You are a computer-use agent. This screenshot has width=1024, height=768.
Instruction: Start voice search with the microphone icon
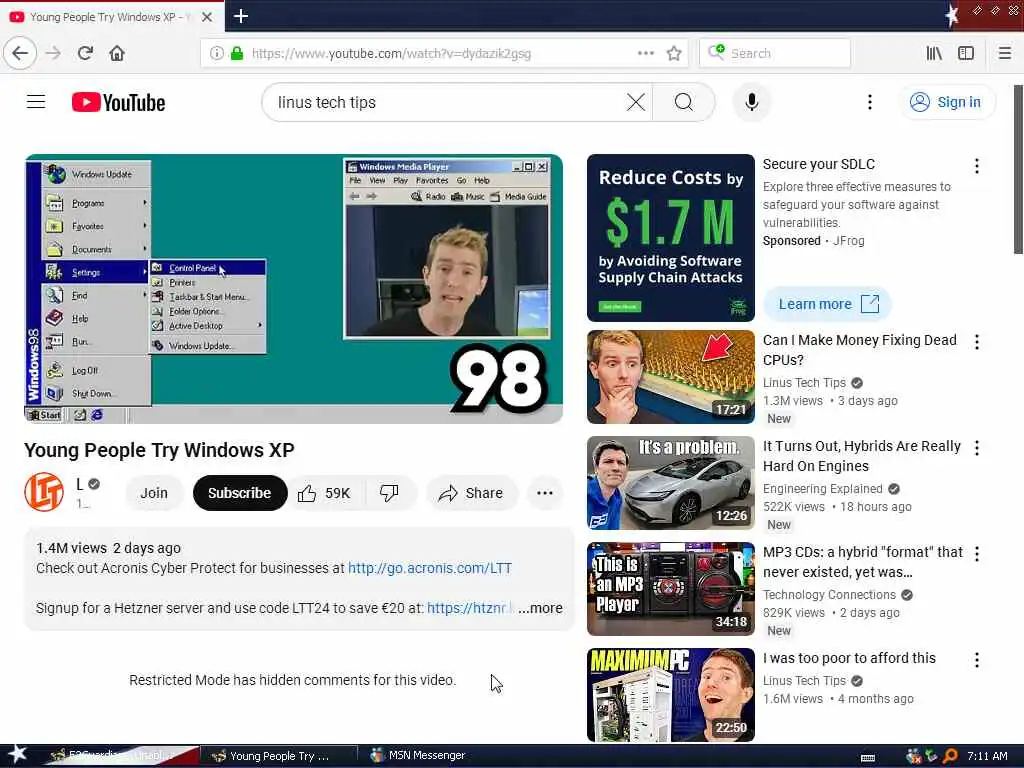[752, 102]
